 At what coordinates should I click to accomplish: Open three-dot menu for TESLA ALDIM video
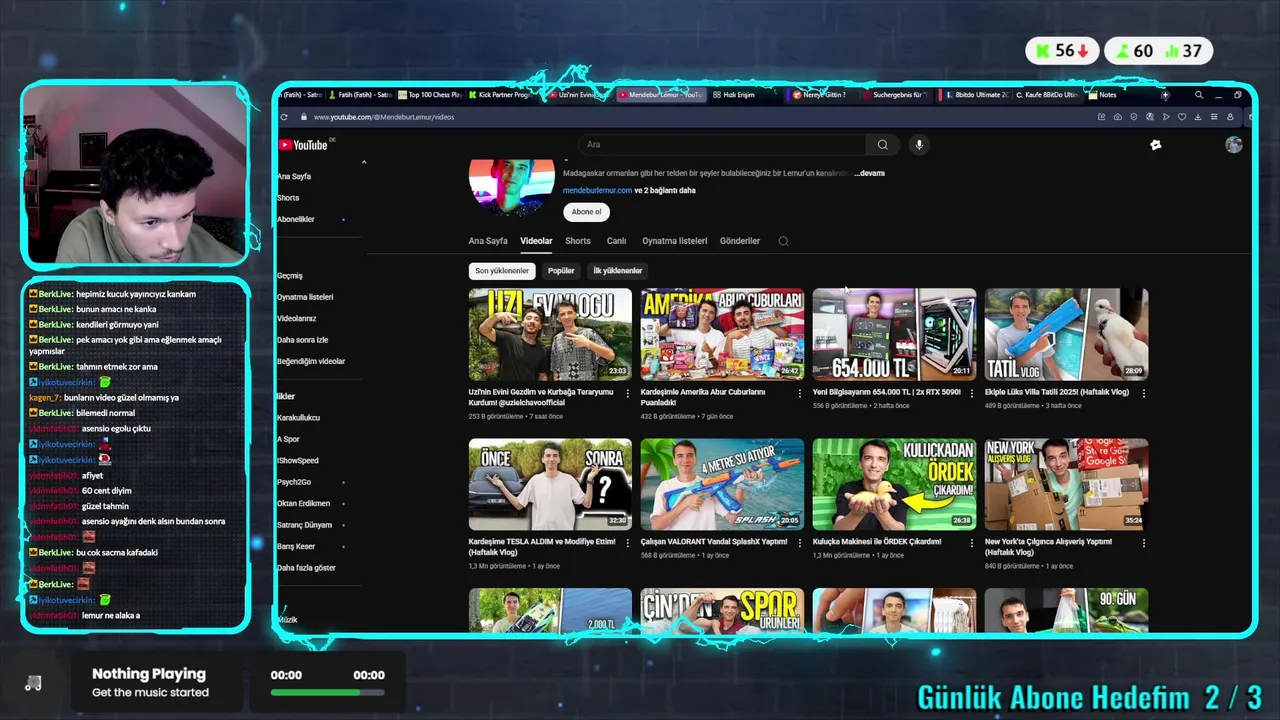pyautogui.click(x=627, y=543)
